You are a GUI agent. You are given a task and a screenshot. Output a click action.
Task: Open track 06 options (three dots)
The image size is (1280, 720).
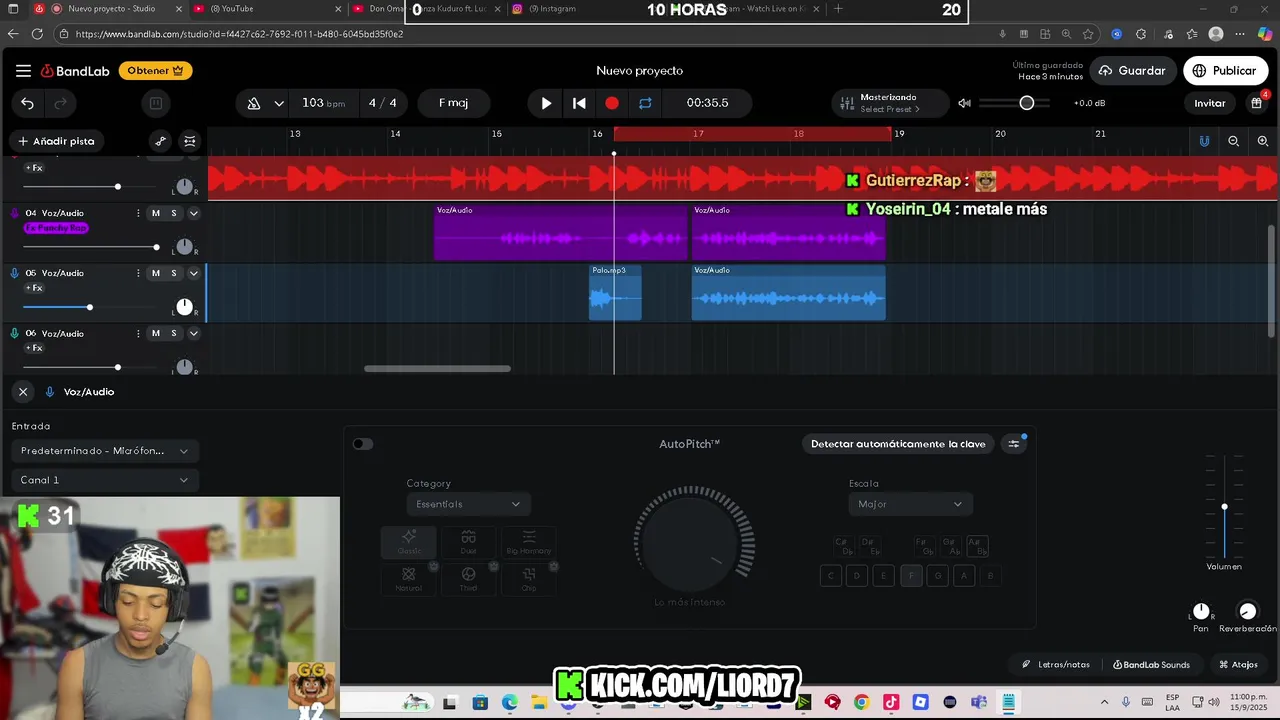point(137,333)
